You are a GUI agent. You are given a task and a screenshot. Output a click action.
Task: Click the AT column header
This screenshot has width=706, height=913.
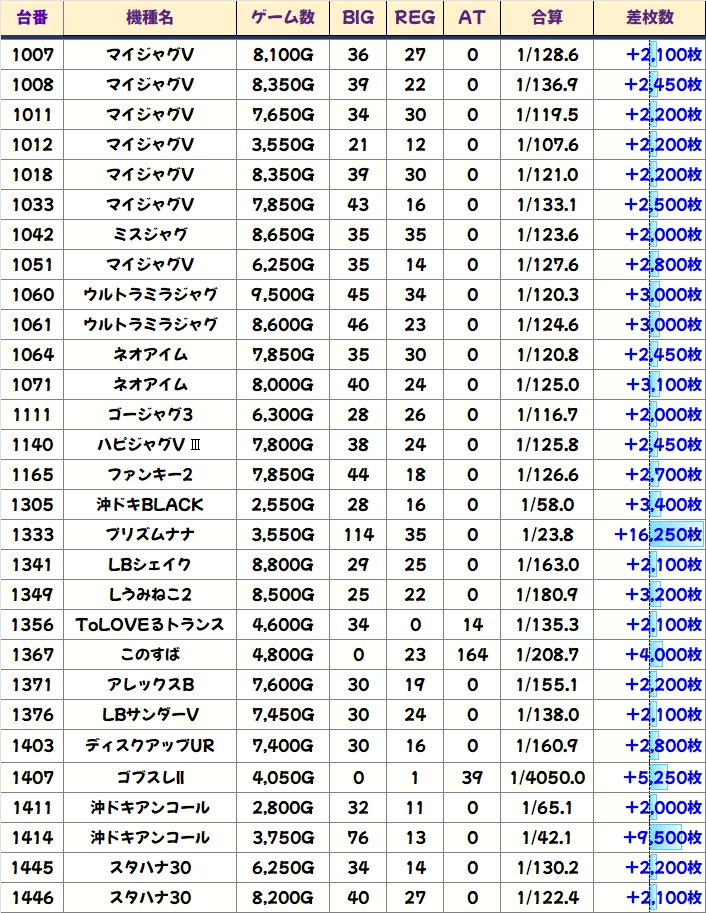coord(471,18)
